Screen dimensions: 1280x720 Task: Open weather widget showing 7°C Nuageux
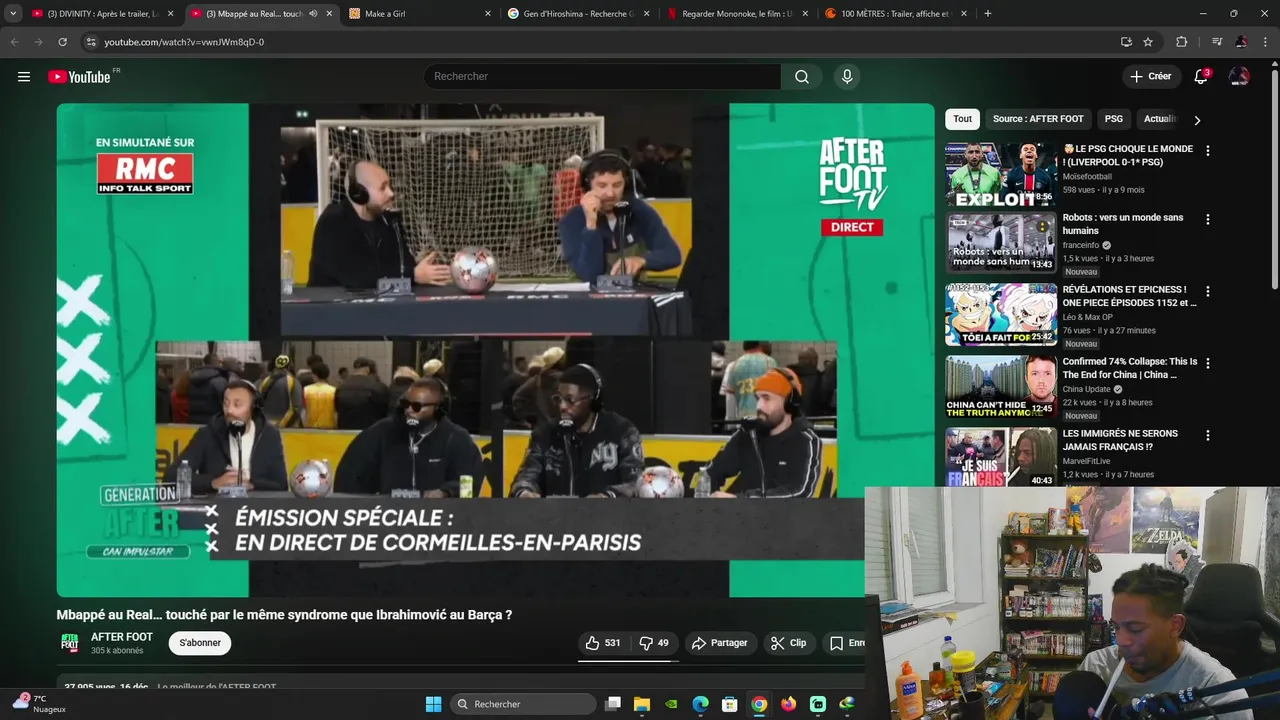[40, 704]
